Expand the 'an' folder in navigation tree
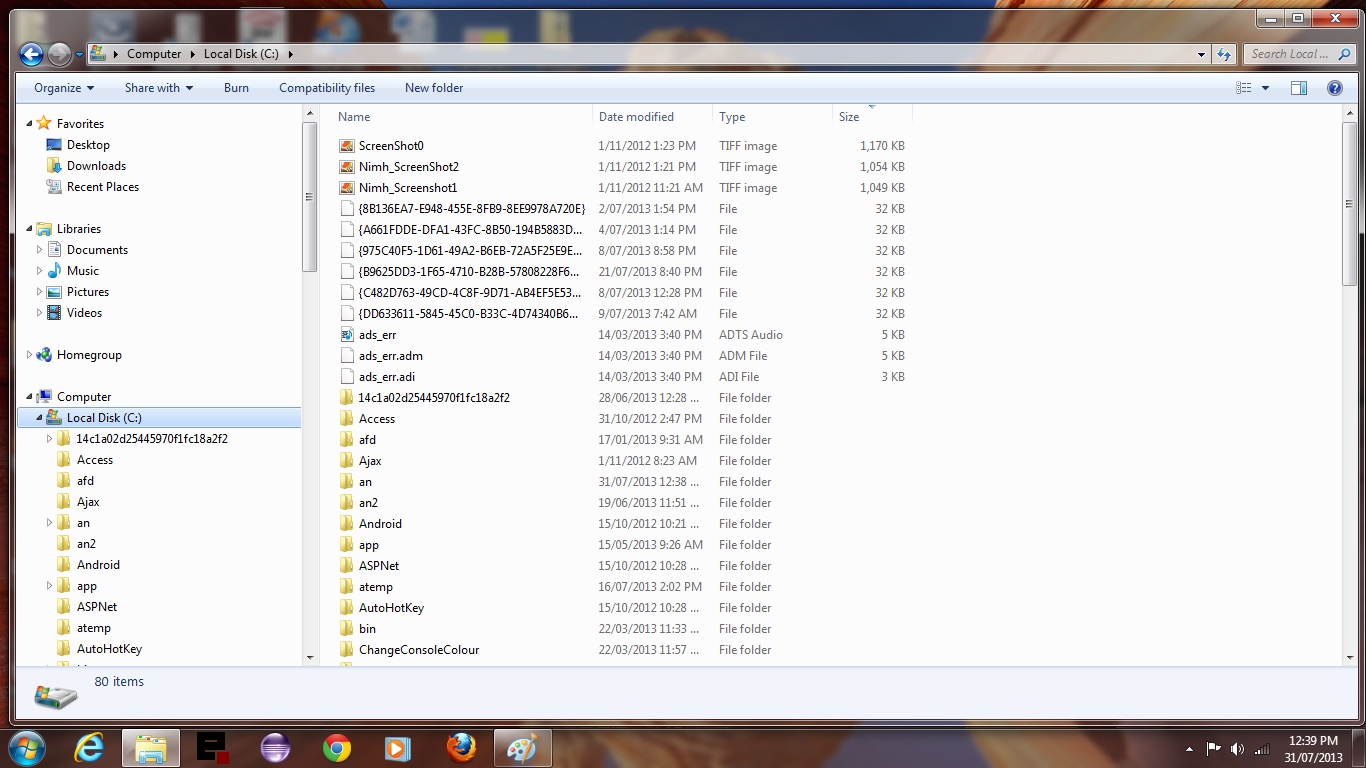The width and height of the screenshot is (1366, 768). [x=49, y=523]
